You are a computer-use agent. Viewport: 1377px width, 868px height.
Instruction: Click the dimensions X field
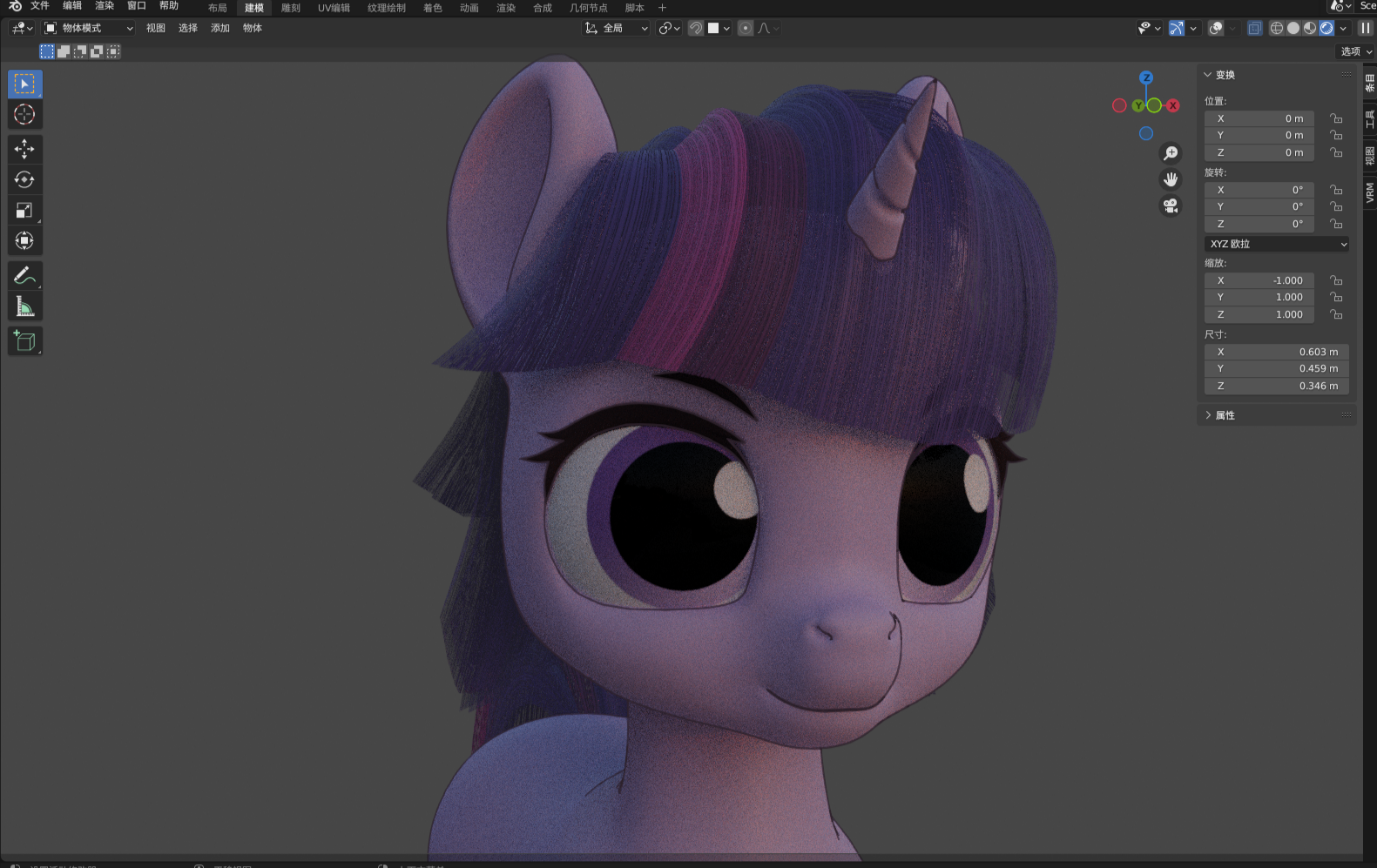tap(1277, 352)
